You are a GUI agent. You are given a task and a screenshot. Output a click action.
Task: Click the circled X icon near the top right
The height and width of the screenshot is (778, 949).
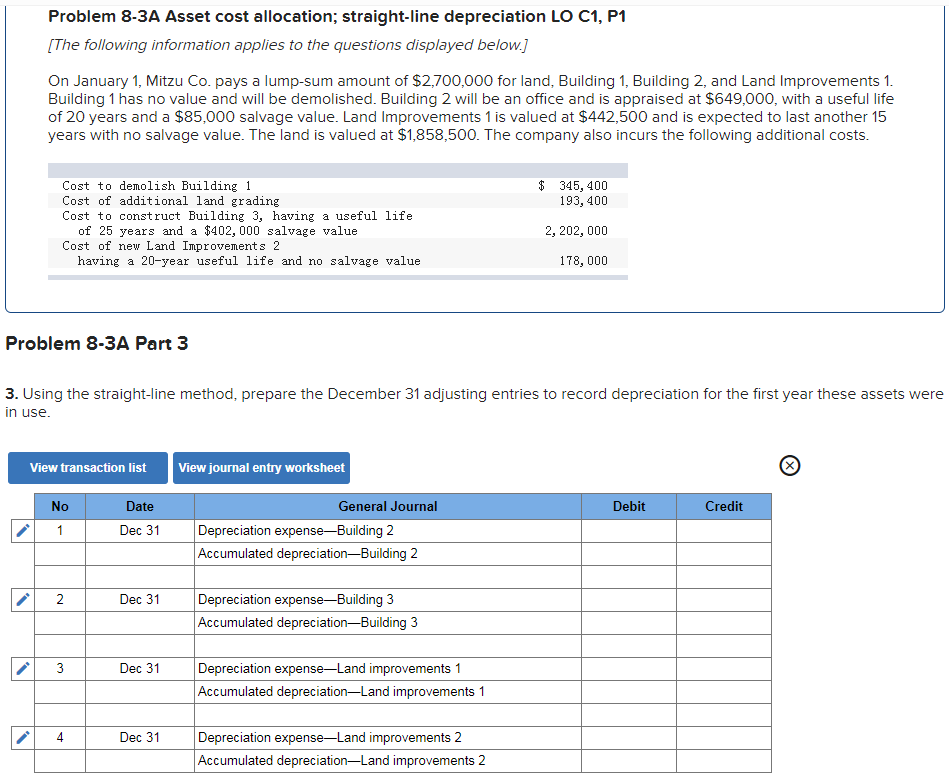click(789, 464)
